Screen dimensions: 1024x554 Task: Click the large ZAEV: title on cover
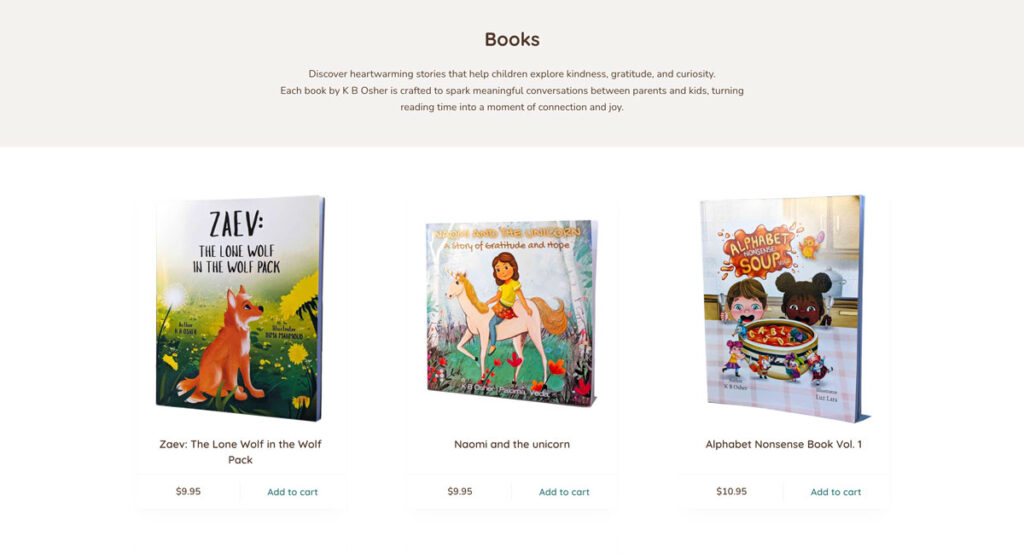pyautogui.click(x=236, y=224)
